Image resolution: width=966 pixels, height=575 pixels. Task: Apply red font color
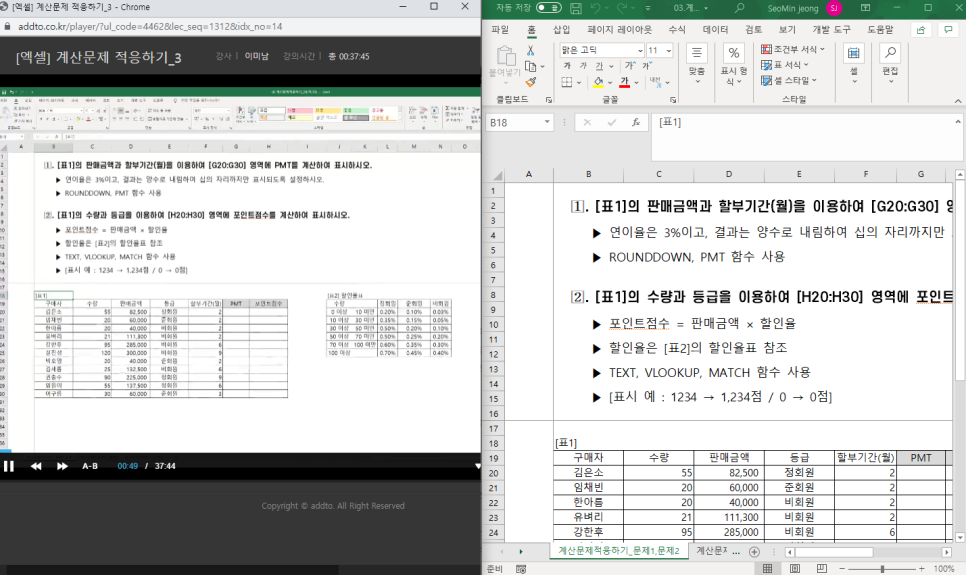[x=624, y=82]
